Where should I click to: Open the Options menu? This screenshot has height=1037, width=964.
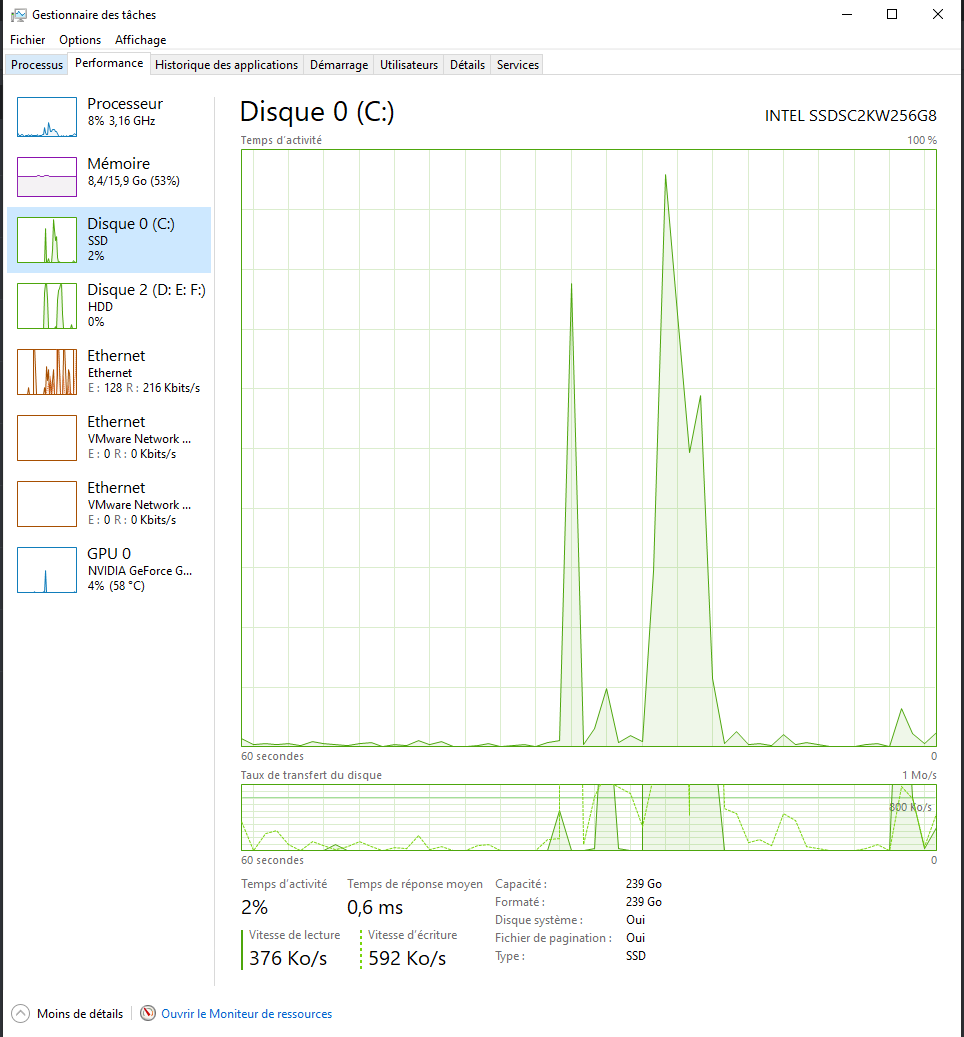pyautogui.click(x=79, y=40)
